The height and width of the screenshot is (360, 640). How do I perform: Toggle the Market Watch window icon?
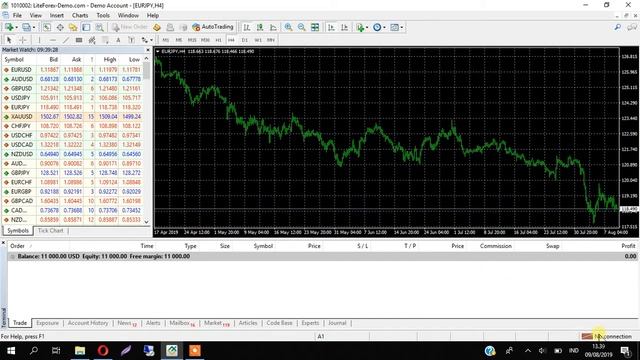pyautogui.click(x=47, y=27)
